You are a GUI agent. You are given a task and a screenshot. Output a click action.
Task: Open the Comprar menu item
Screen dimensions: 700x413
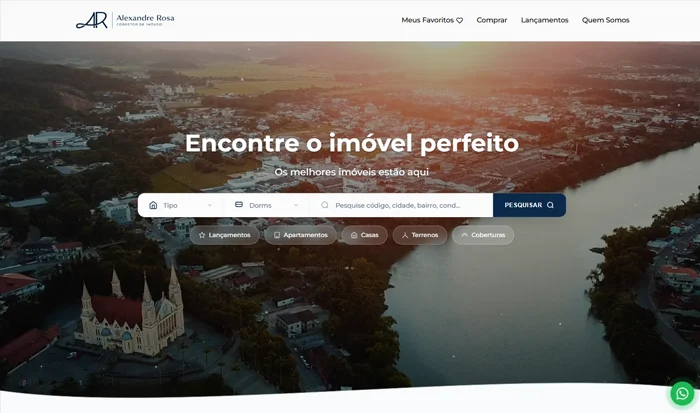pos(492,20)
